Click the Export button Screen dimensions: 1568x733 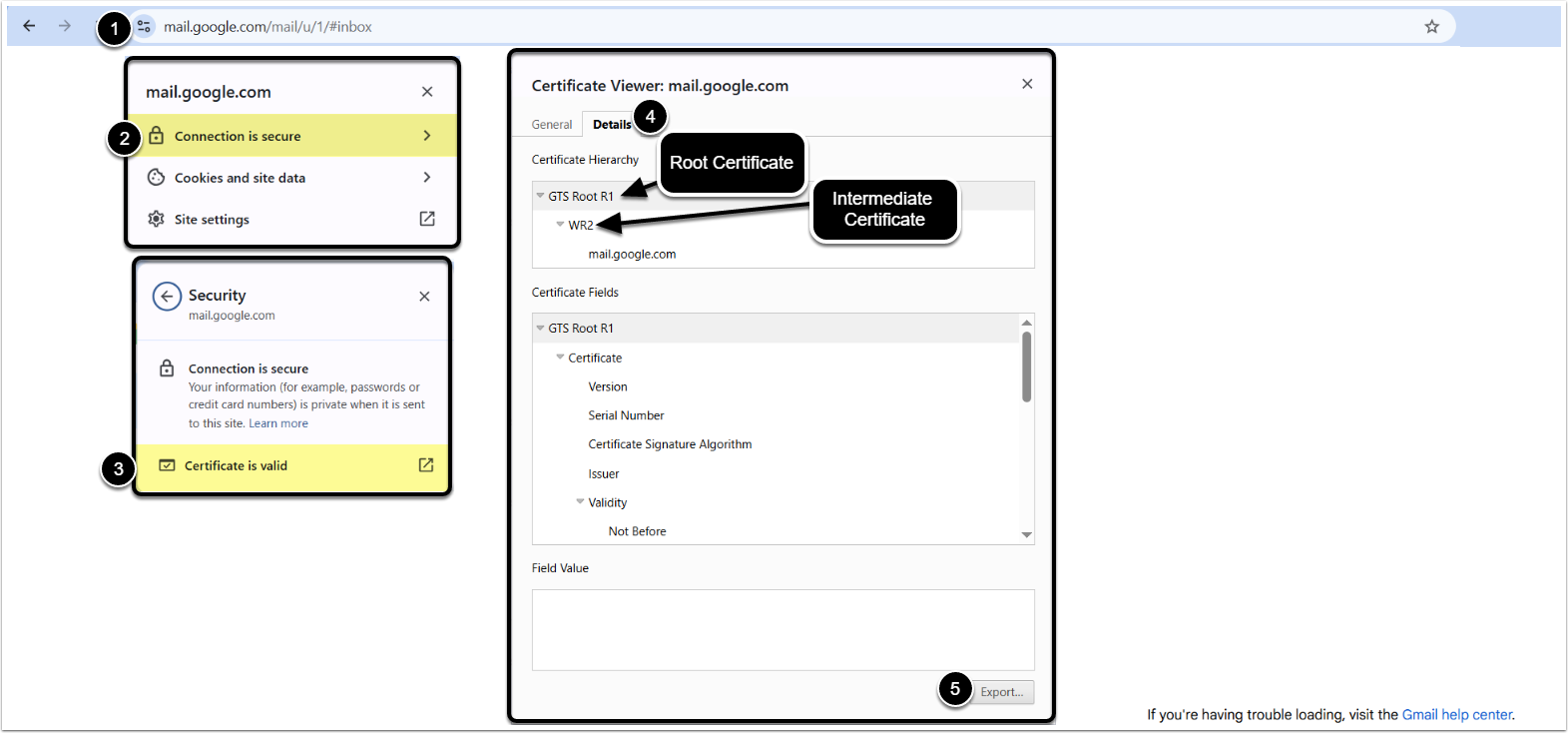click(1002, 692)
